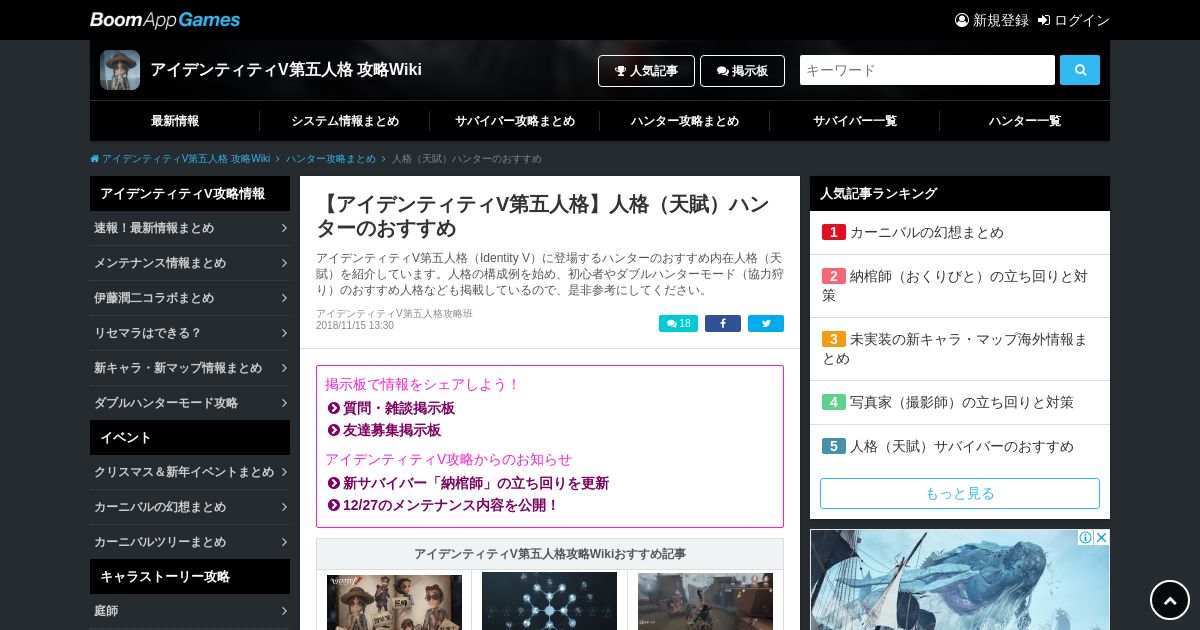Open サバイバー攻略まとめ navigation tab

coord(515,121)
